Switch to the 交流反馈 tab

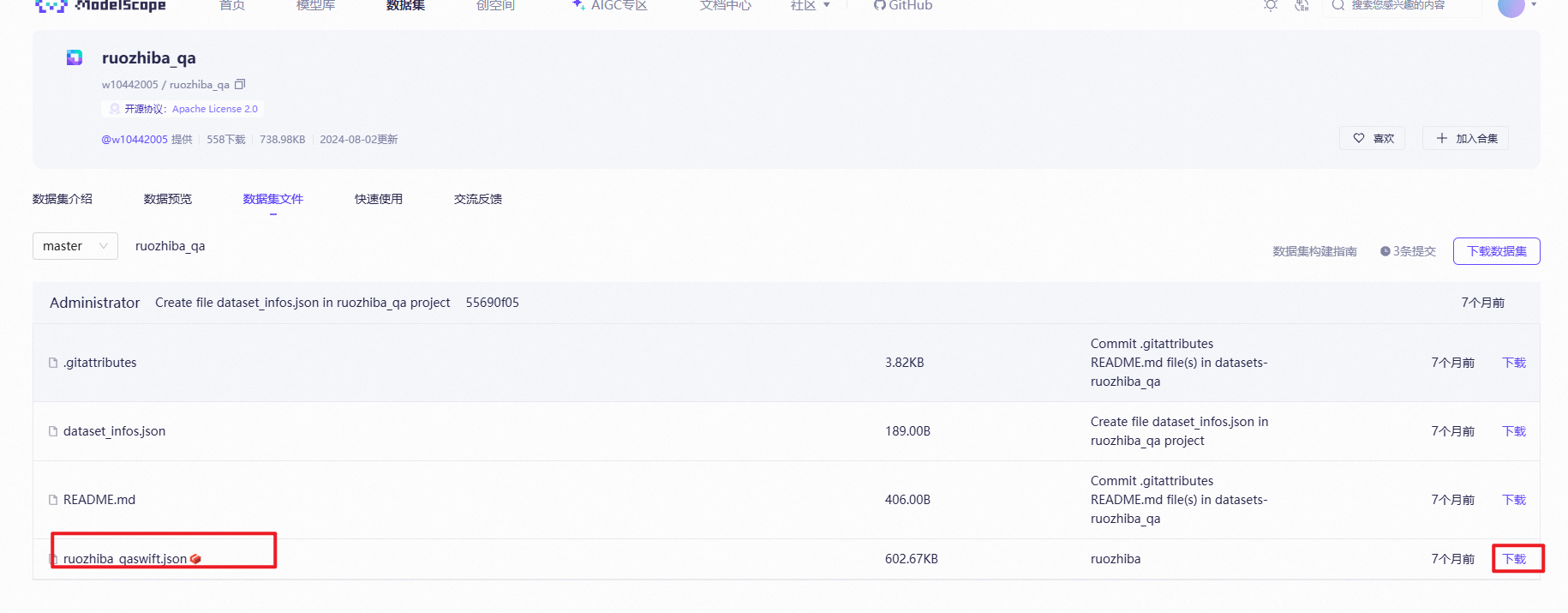(478, 199)
